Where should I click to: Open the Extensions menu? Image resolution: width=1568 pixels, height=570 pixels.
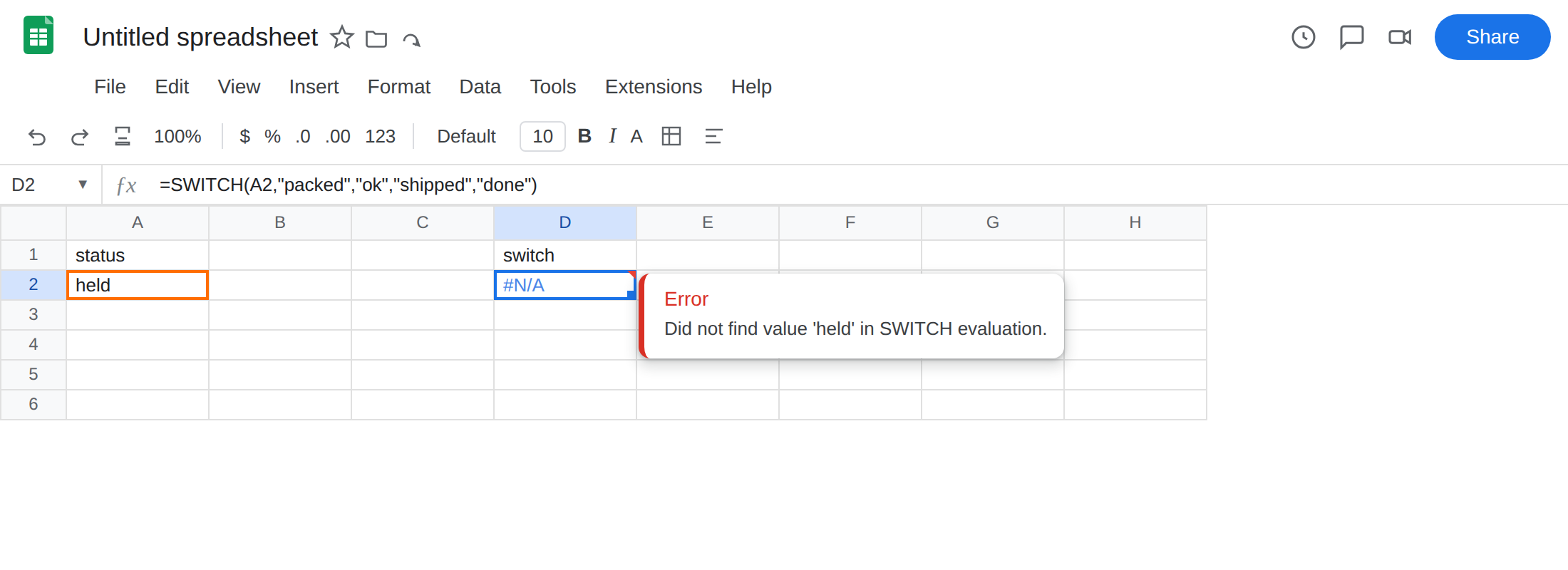654,87
